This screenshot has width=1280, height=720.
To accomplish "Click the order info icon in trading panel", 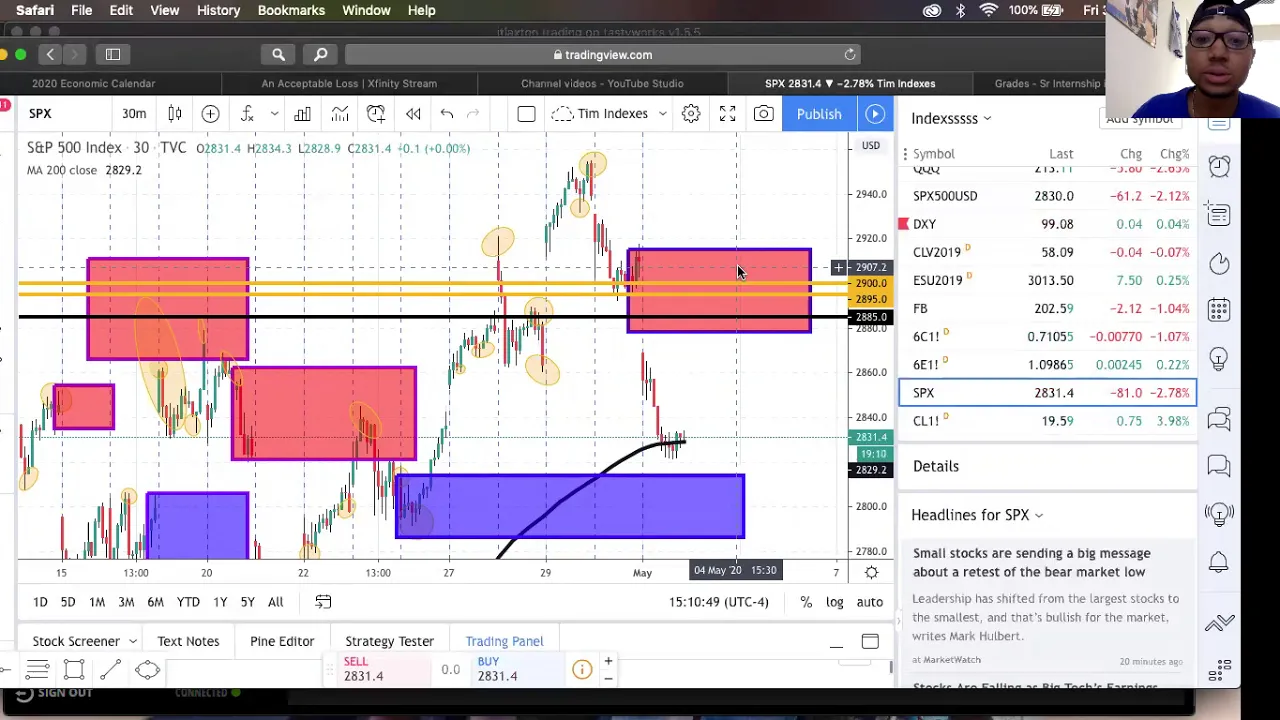I will click(582, 670).
